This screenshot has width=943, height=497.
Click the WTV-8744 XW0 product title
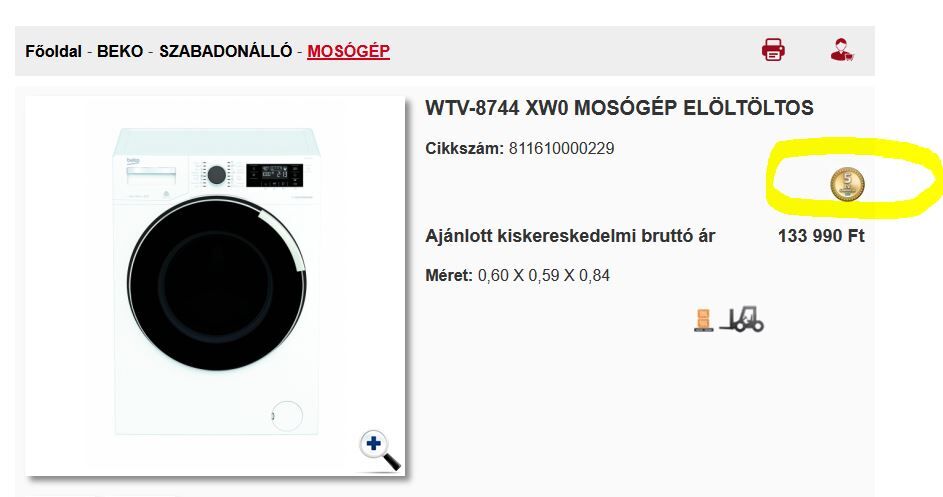[x=619, y=108]
